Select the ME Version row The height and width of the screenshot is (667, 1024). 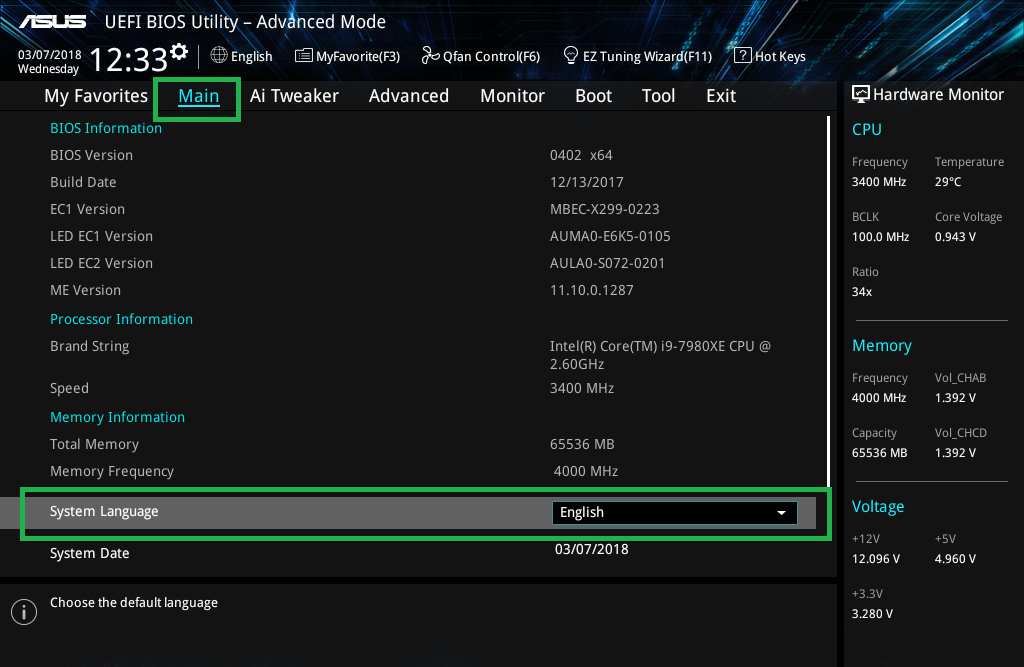pos(86,290)
